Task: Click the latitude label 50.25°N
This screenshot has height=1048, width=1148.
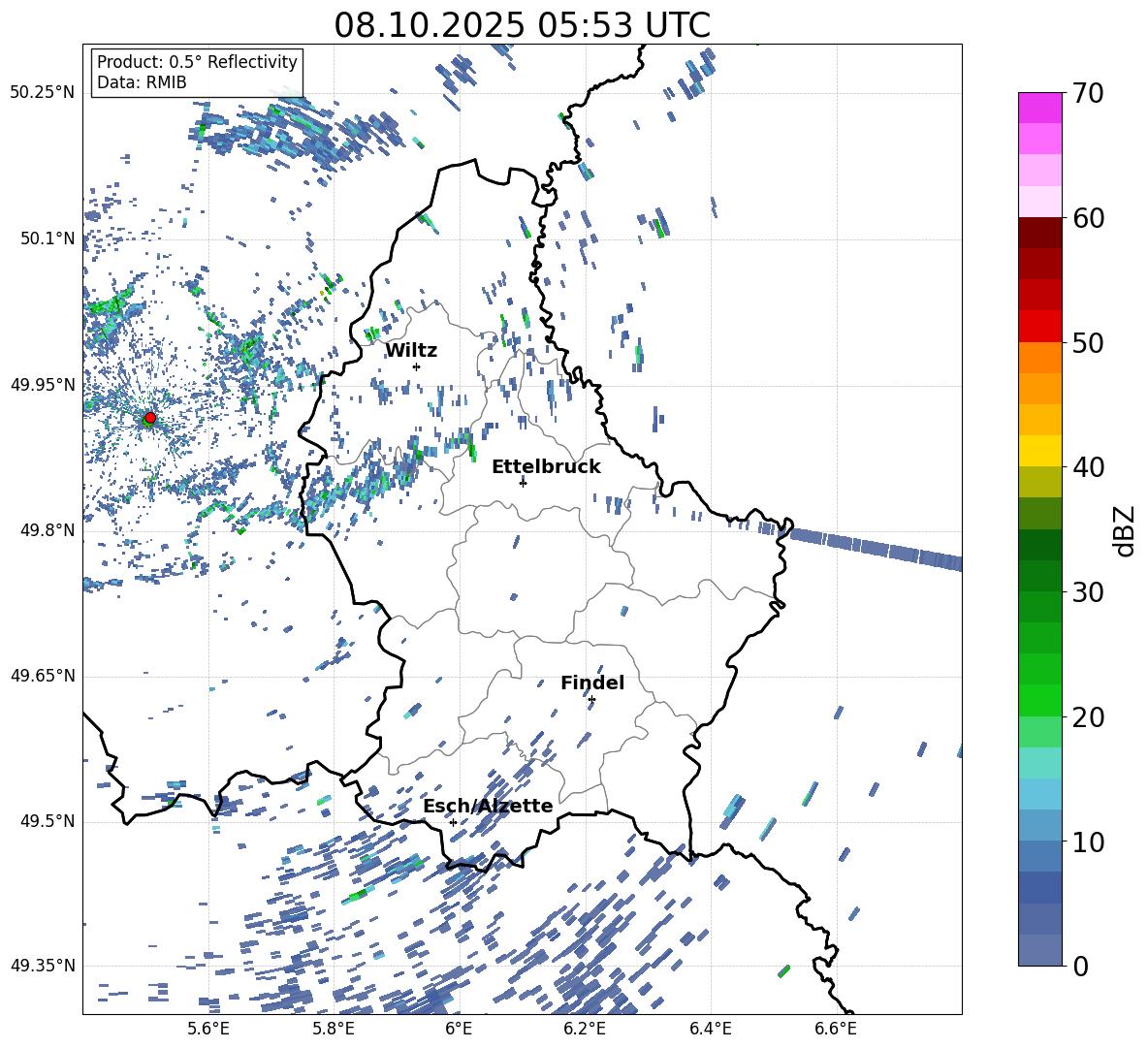Action: point(43,93)
